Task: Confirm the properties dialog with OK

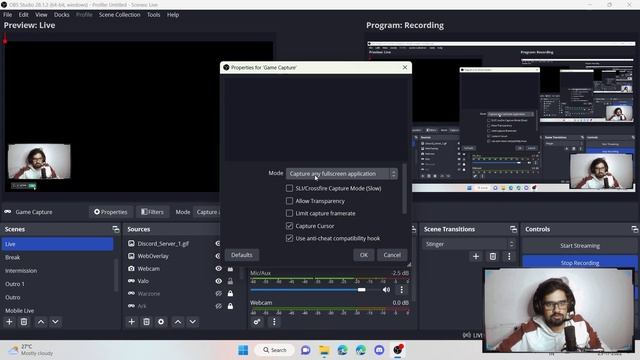Action: [364, 255]
